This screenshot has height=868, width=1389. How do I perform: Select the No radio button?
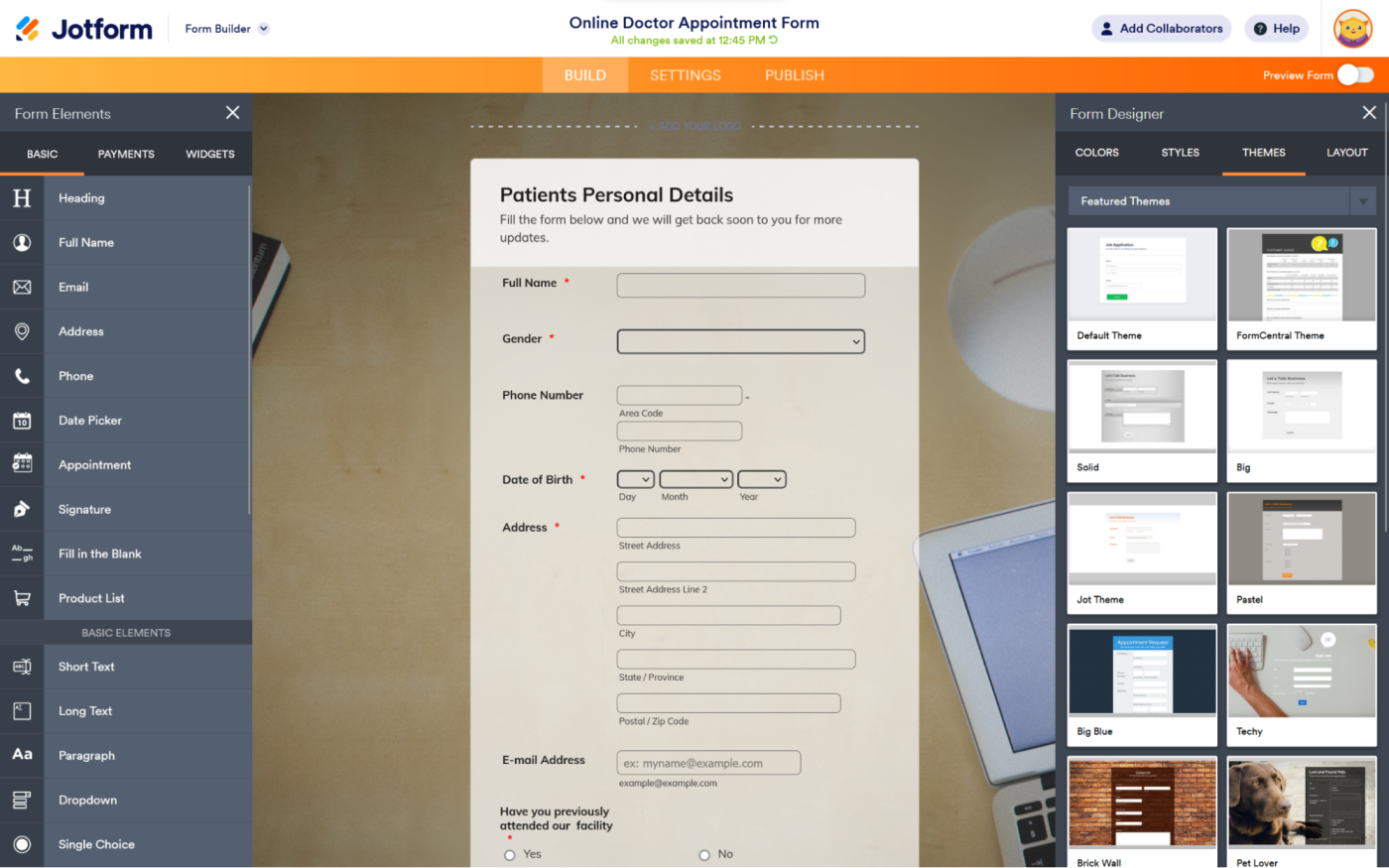704,854
